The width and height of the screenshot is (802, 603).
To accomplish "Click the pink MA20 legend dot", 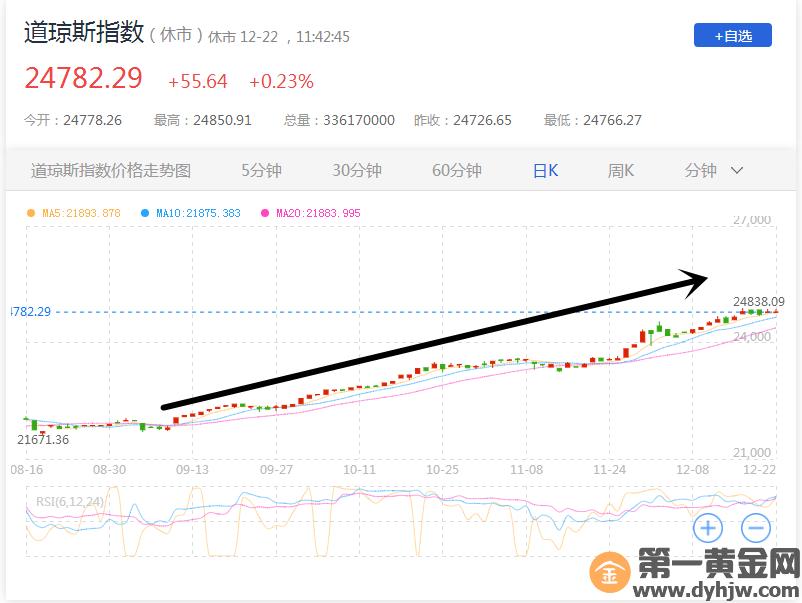I will pos(265,213).
